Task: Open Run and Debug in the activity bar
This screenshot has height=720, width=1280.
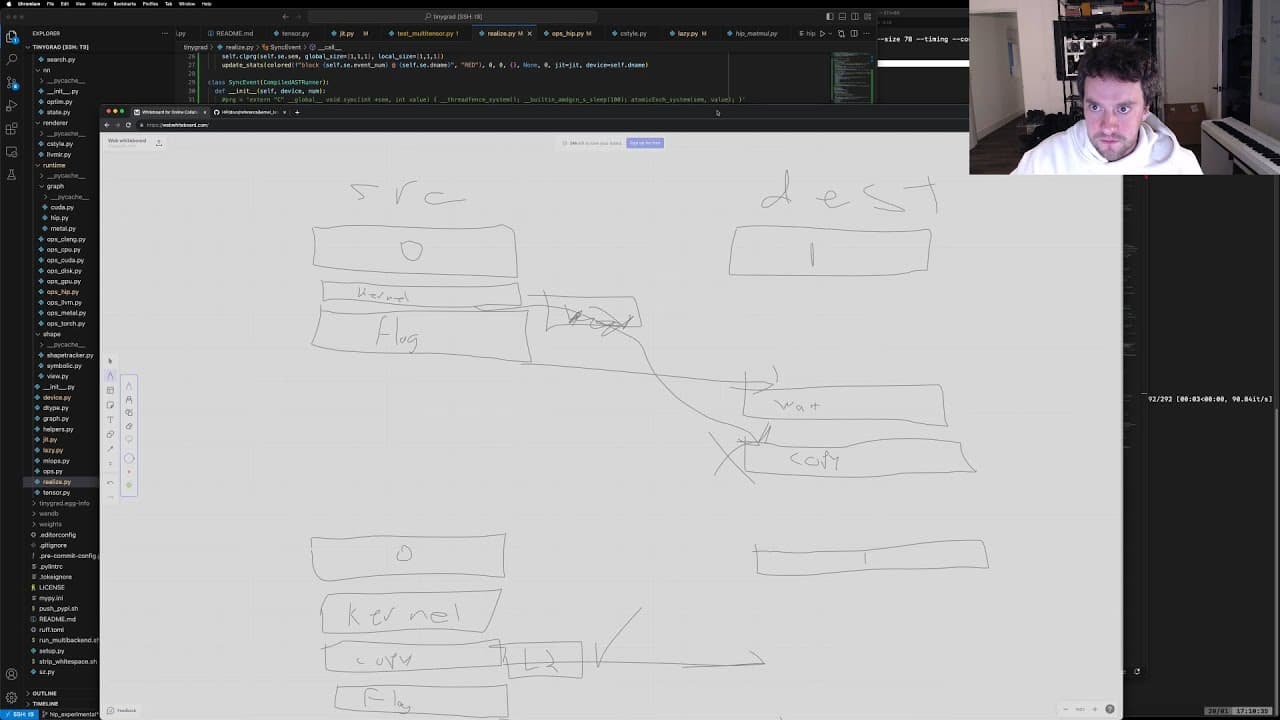Action: click(12, 106)
